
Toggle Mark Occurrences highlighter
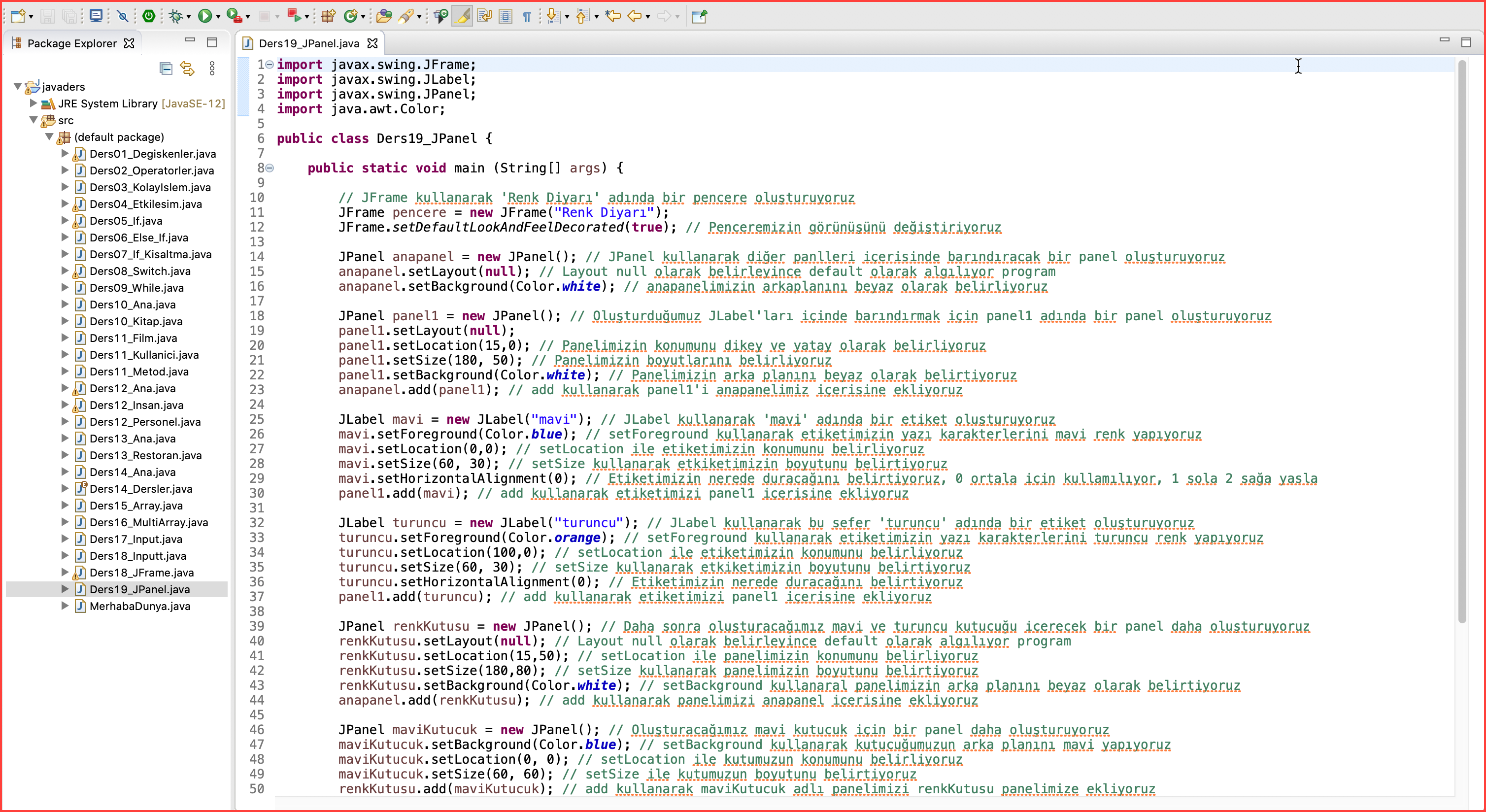pos(462,16)
